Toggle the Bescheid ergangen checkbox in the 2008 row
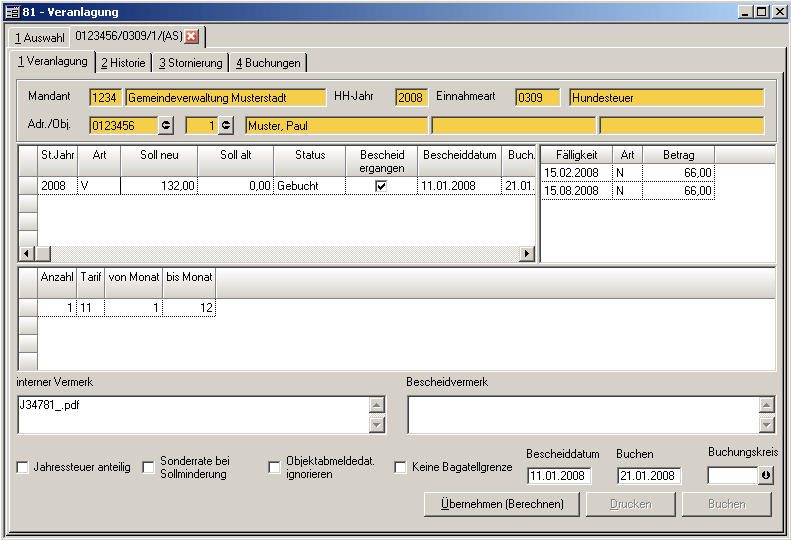Viewport: 791px width, 540px height. (381, 186)
